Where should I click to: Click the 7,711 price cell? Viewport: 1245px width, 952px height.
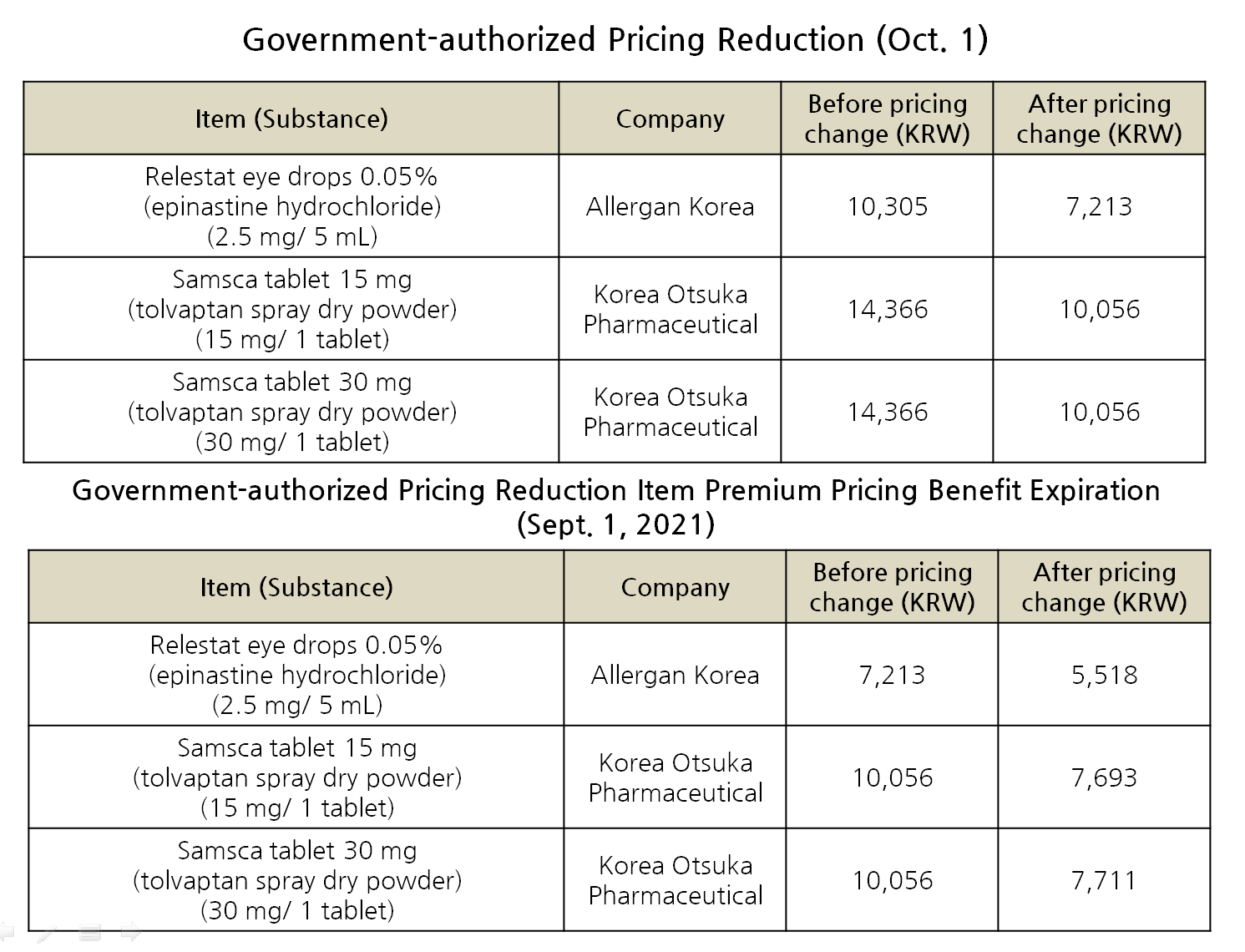coord(1104,880)
